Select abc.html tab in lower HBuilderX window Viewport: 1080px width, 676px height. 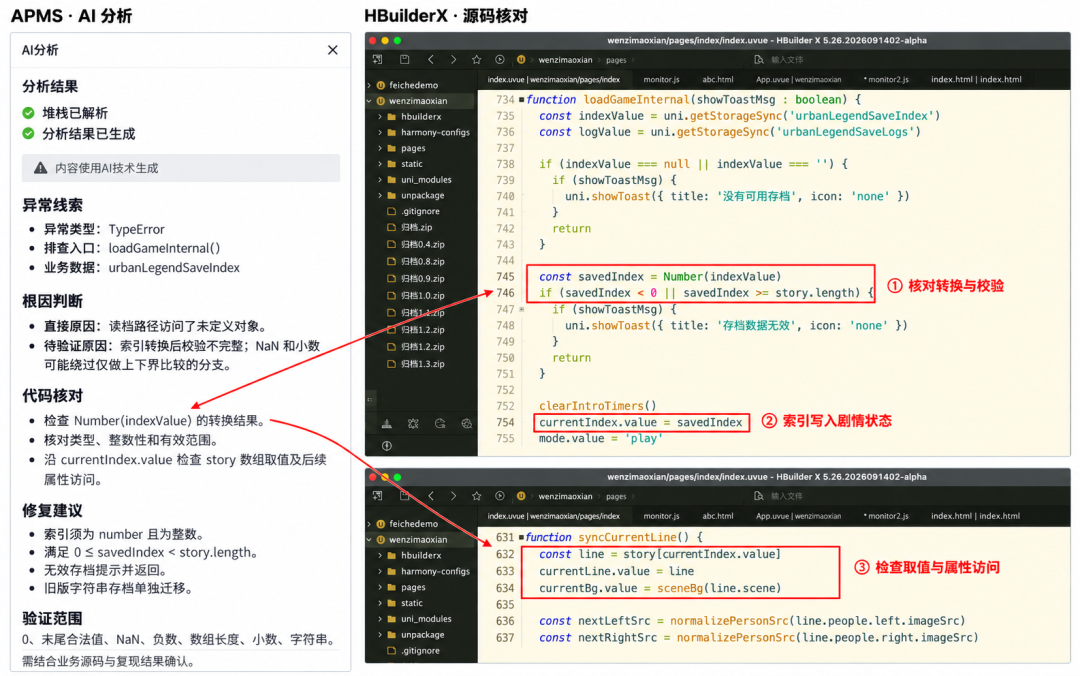point(718,515)
